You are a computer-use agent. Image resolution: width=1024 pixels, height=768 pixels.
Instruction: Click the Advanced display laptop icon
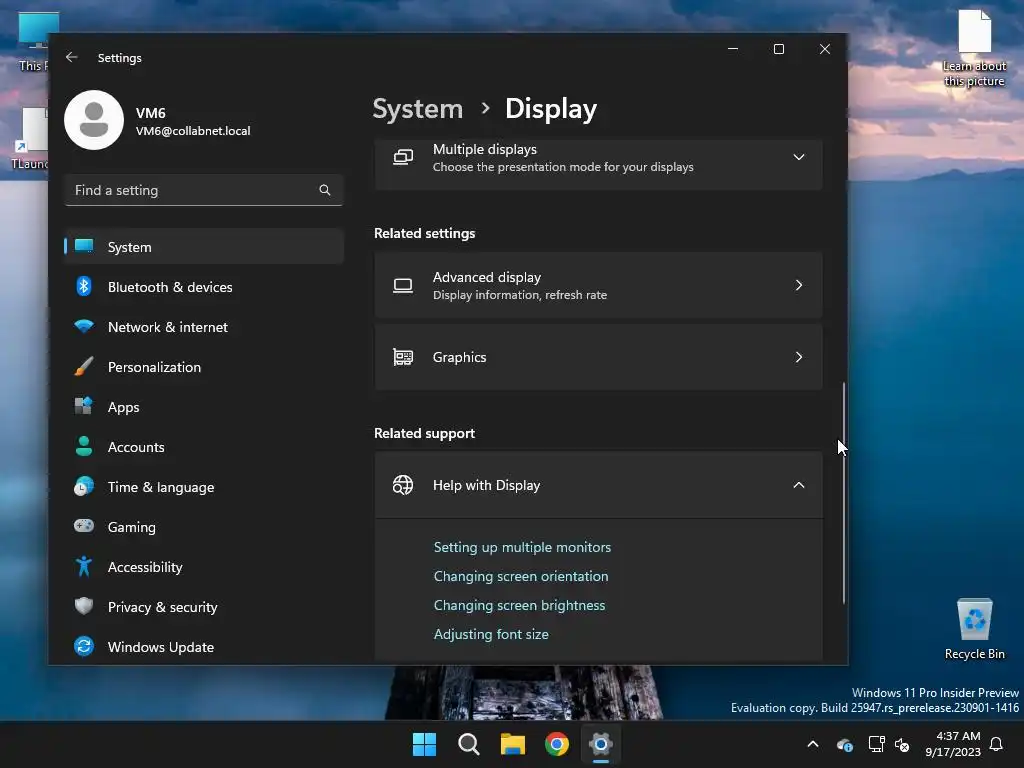[403, 285]
